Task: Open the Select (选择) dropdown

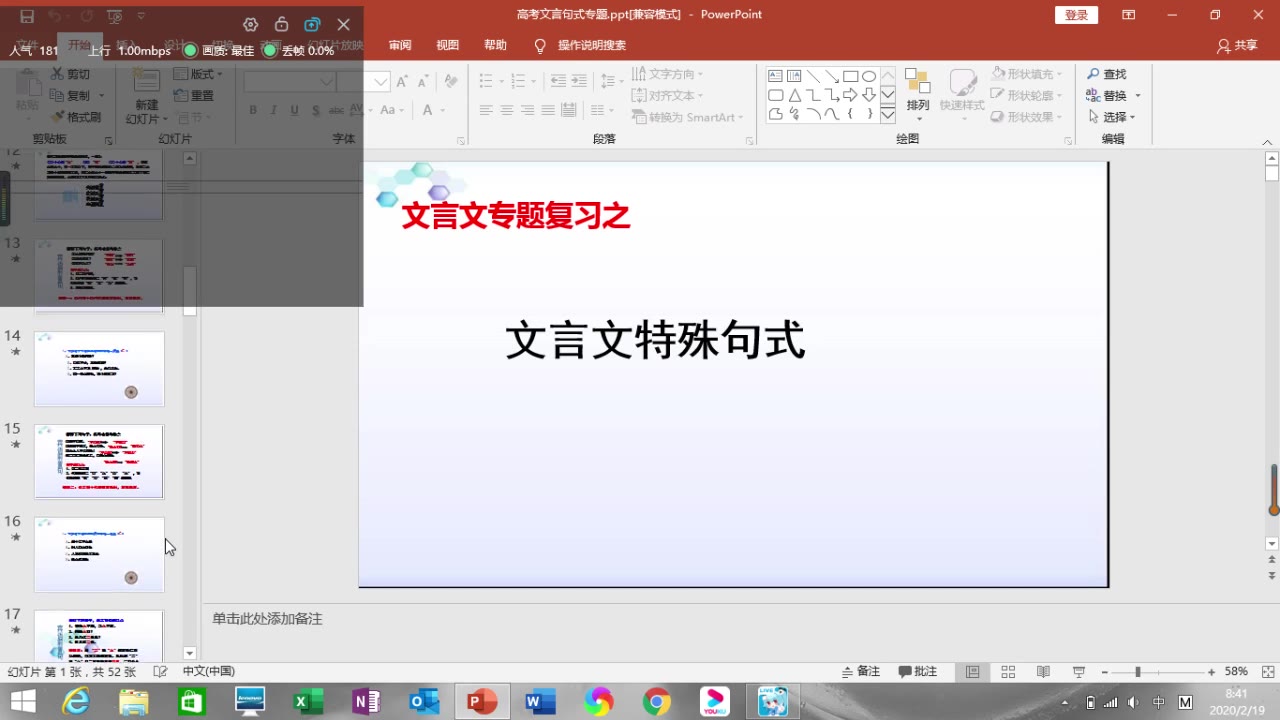Action: tap(1111, 117)
